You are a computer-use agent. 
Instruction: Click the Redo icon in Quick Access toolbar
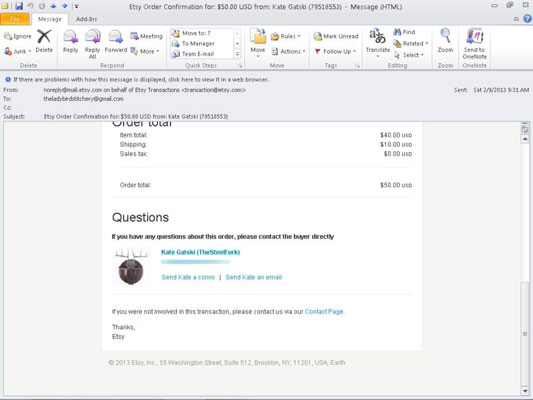click(42, 6)
